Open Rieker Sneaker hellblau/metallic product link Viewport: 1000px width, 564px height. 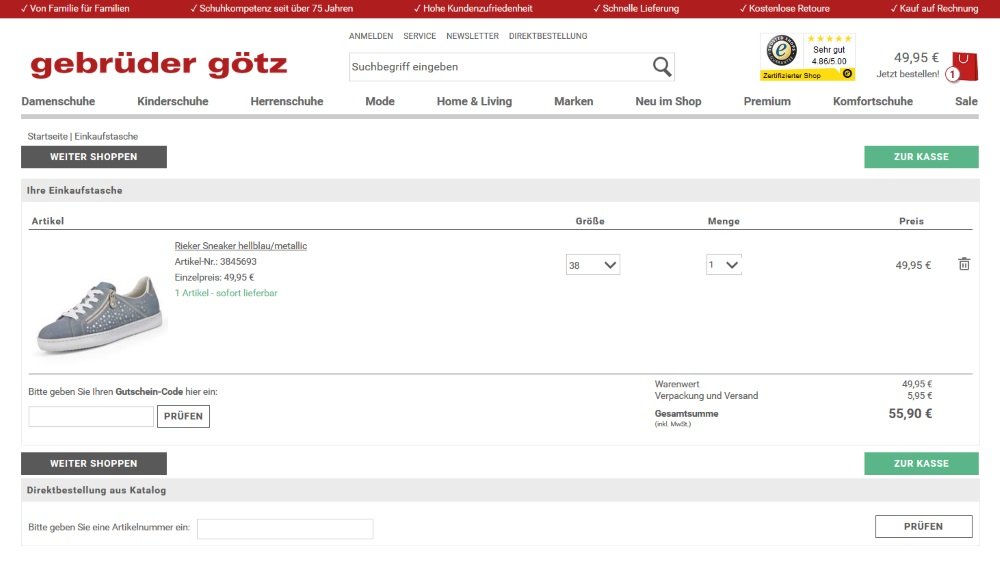[x=240, y=246]
